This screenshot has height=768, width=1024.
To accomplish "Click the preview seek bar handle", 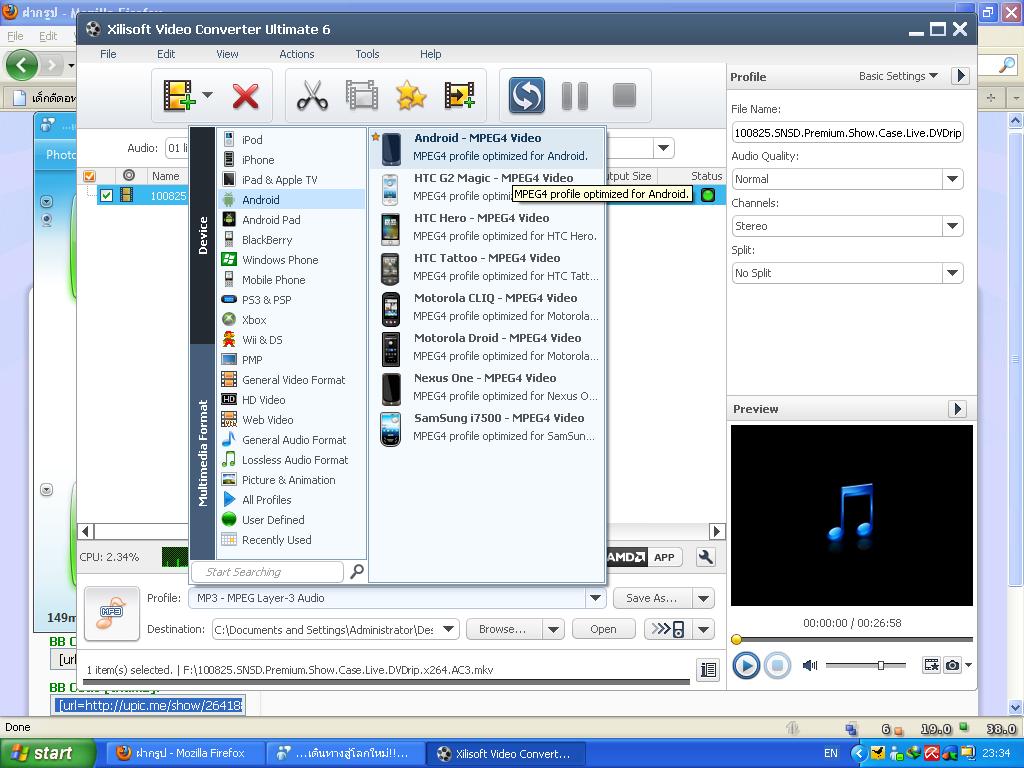I will [737, 639].
